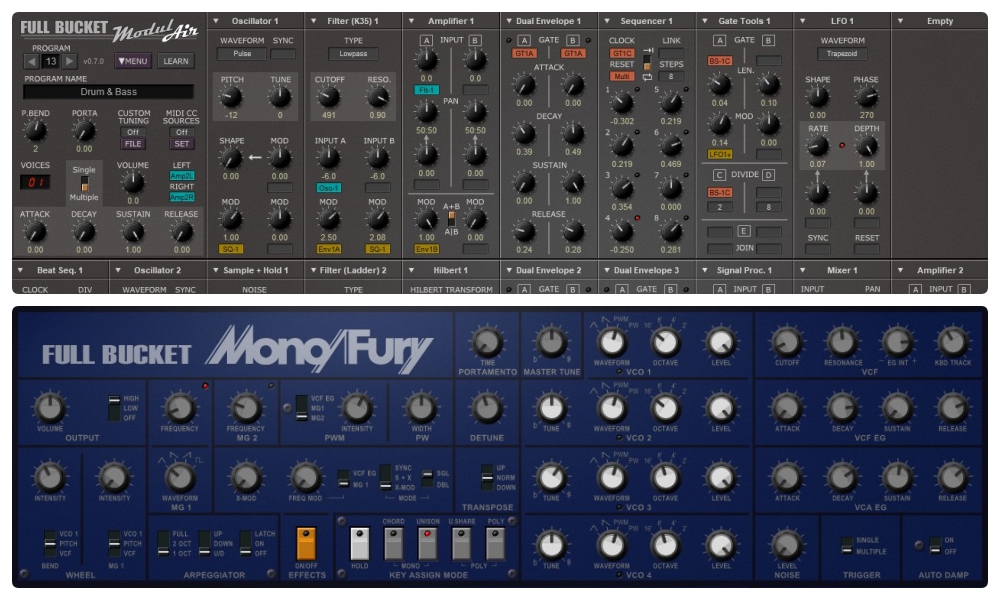
Task: Open the Oscillator 1 module dropdown
Action: point(216,21)
